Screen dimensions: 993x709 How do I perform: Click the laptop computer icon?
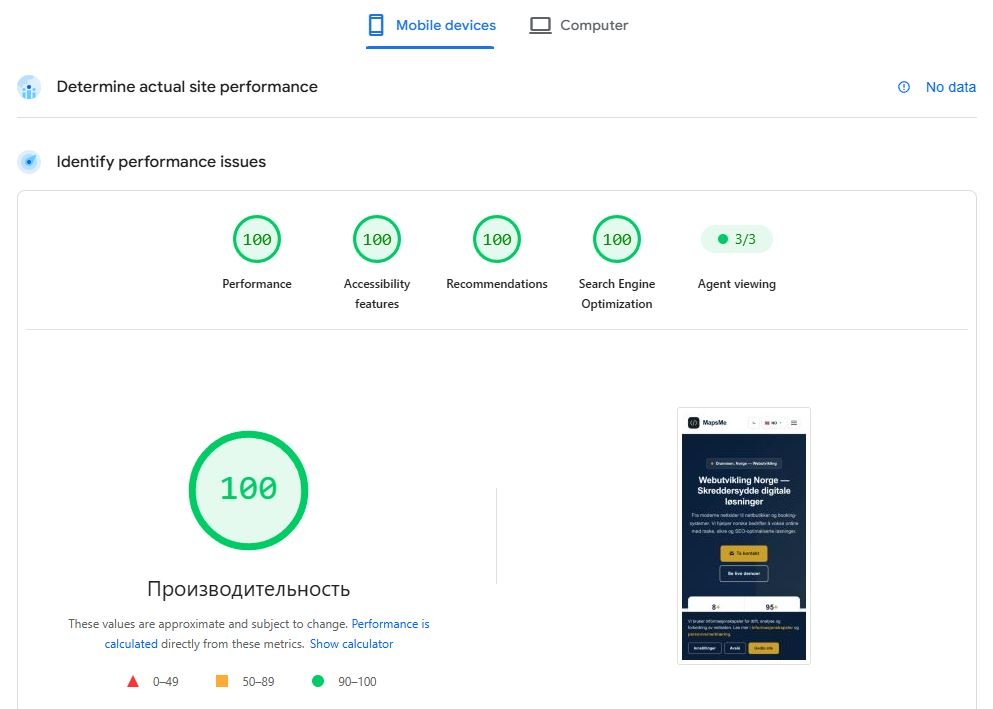tap(540, 25)
